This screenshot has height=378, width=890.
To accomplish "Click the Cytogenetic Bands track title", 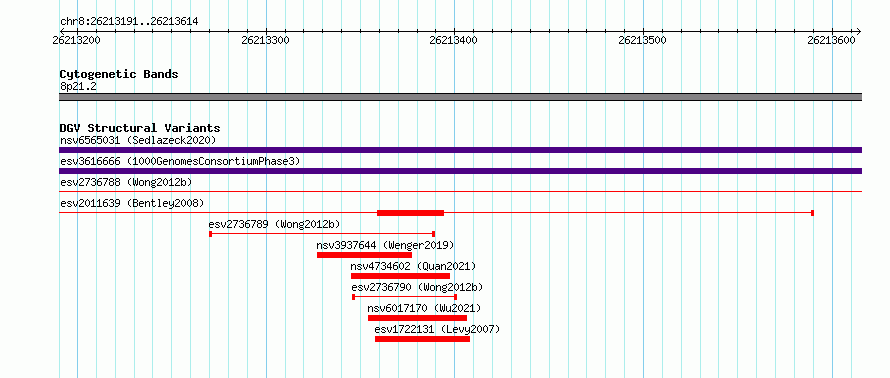I will pos(119,74).
